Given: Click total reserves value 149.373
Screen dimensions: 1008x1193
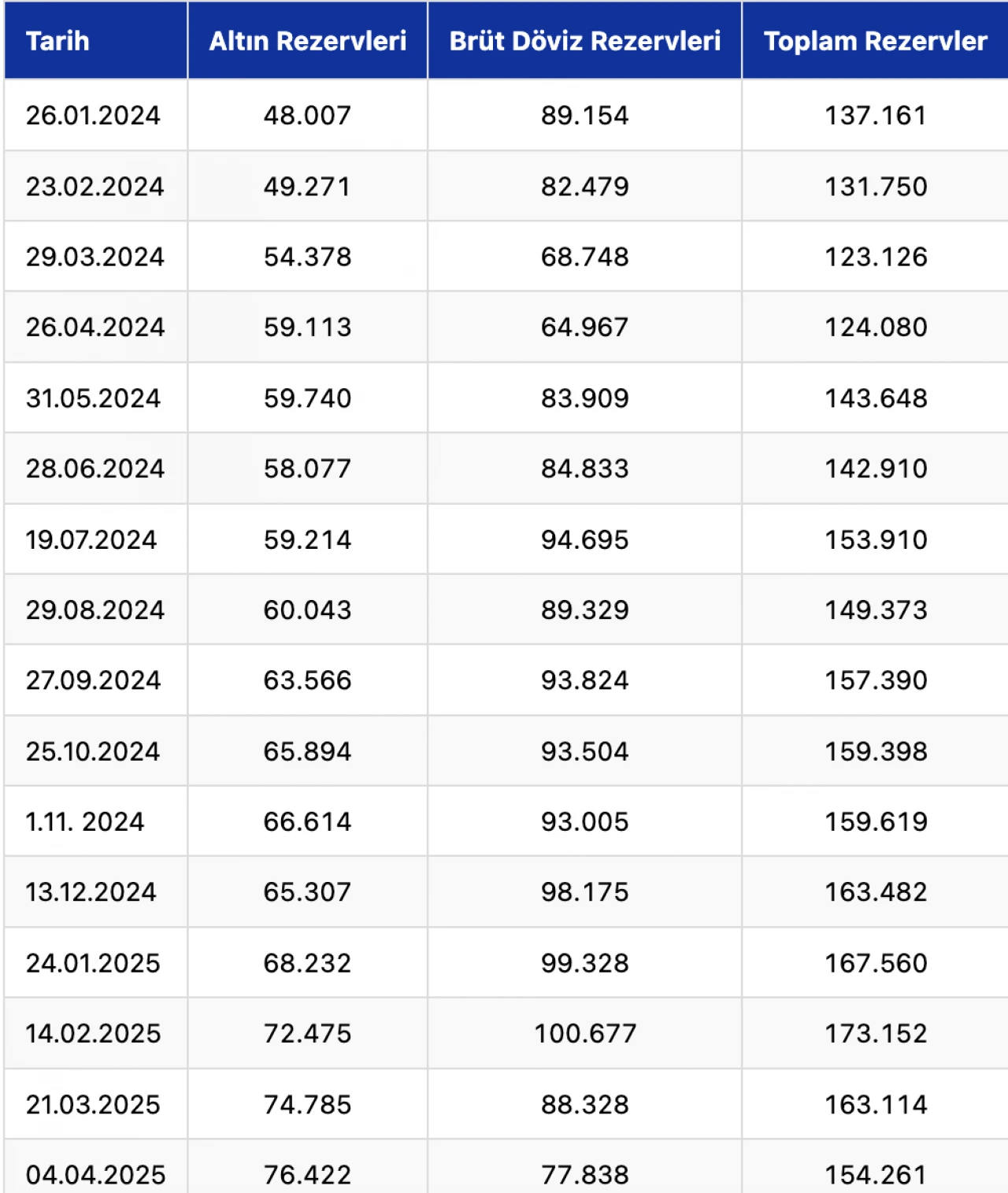Looking at the screenshot, I should coord(876,609).
